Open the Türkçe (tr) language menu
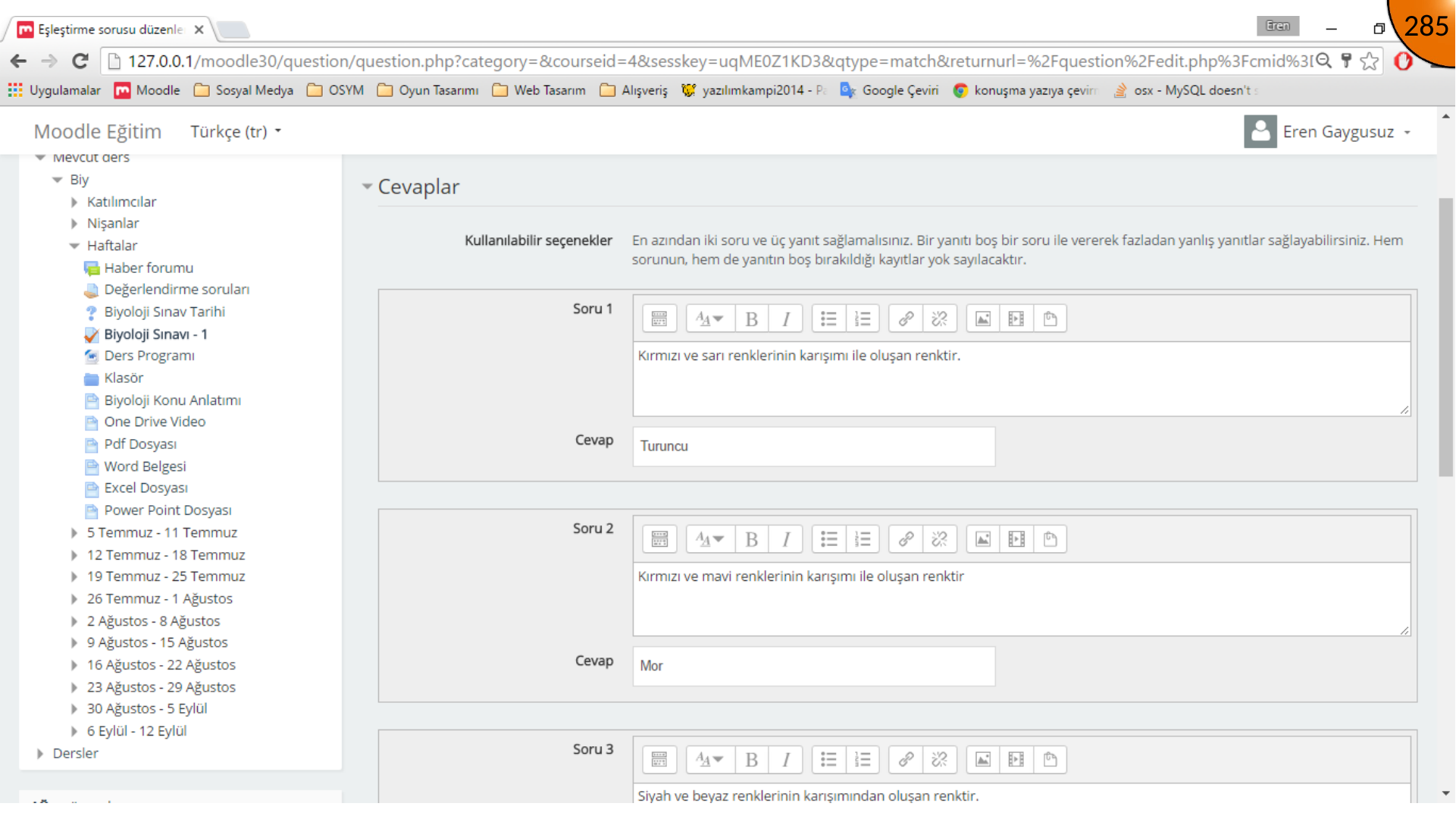Image resolution: width=1456 pixels, height=819 pixels. click(x=236, y=132)
